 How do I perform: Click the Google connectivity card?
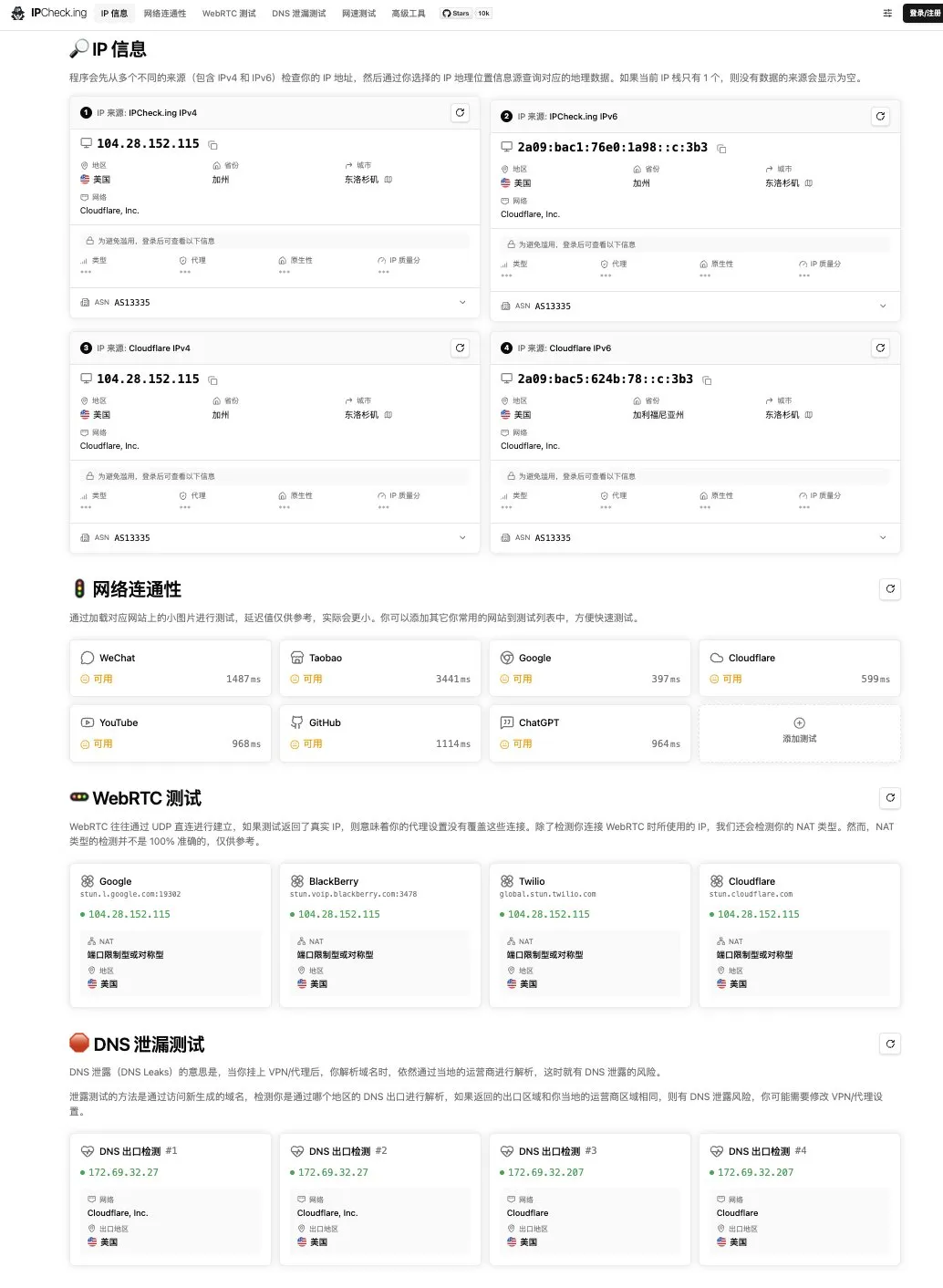click(x=590, y=669)
